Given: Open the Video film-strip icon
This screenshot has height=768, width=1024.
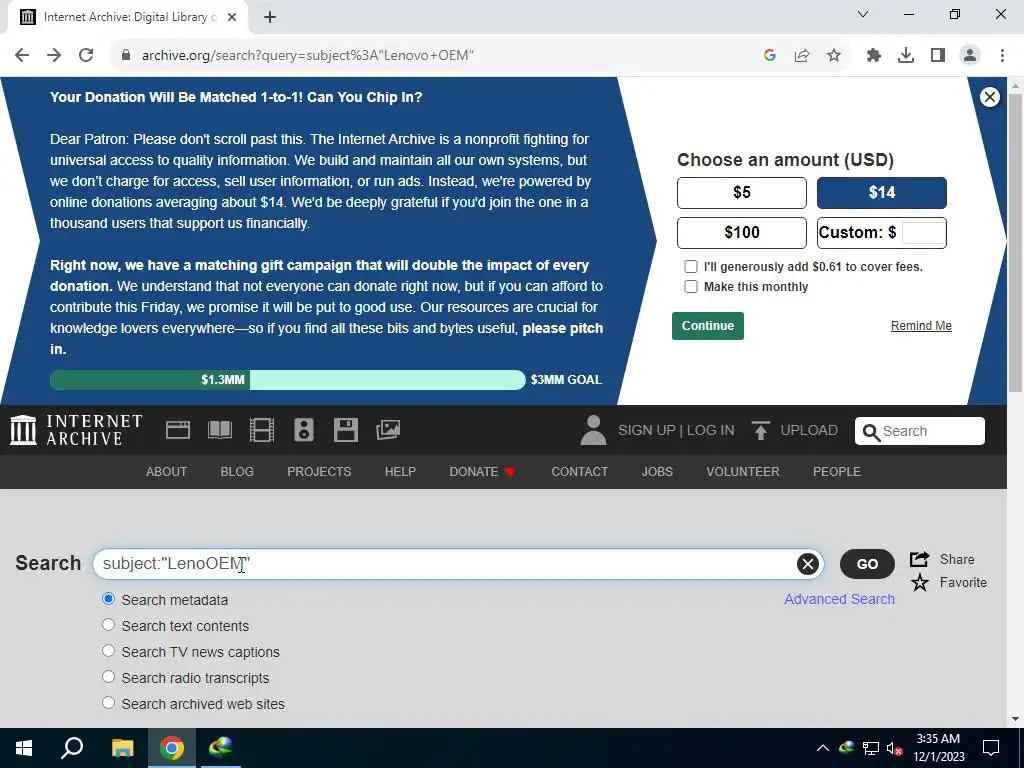Looking at the screenshot, I should coord(262,430).
